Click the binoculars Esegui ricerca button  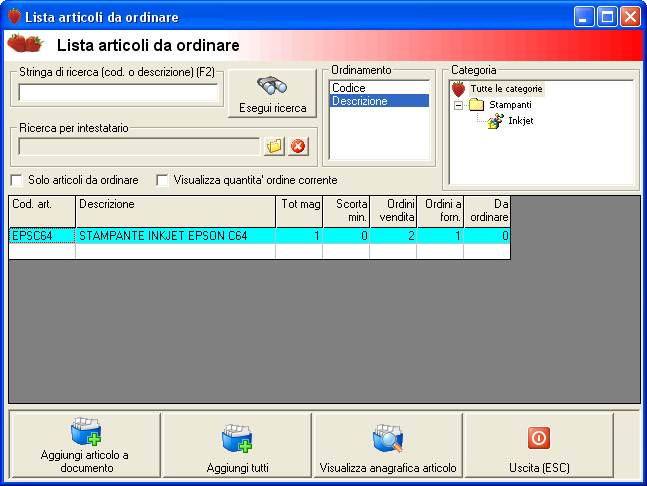[x=272, y=94]
